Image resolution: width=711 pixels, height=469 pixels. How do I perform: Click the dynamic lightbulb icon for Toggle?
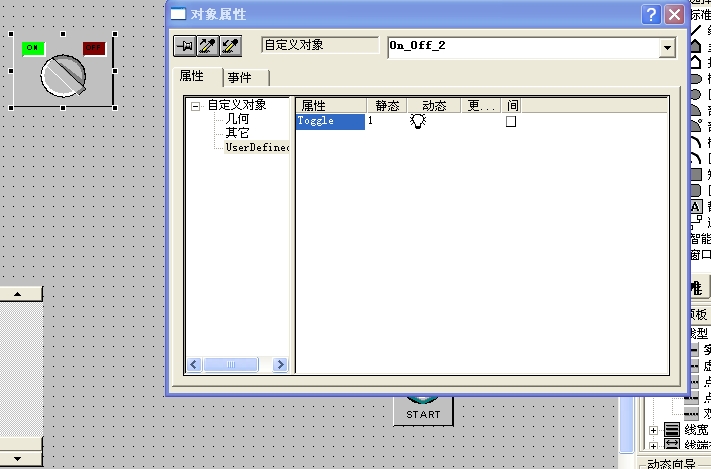pyautogui.click(x=418, y=121)
